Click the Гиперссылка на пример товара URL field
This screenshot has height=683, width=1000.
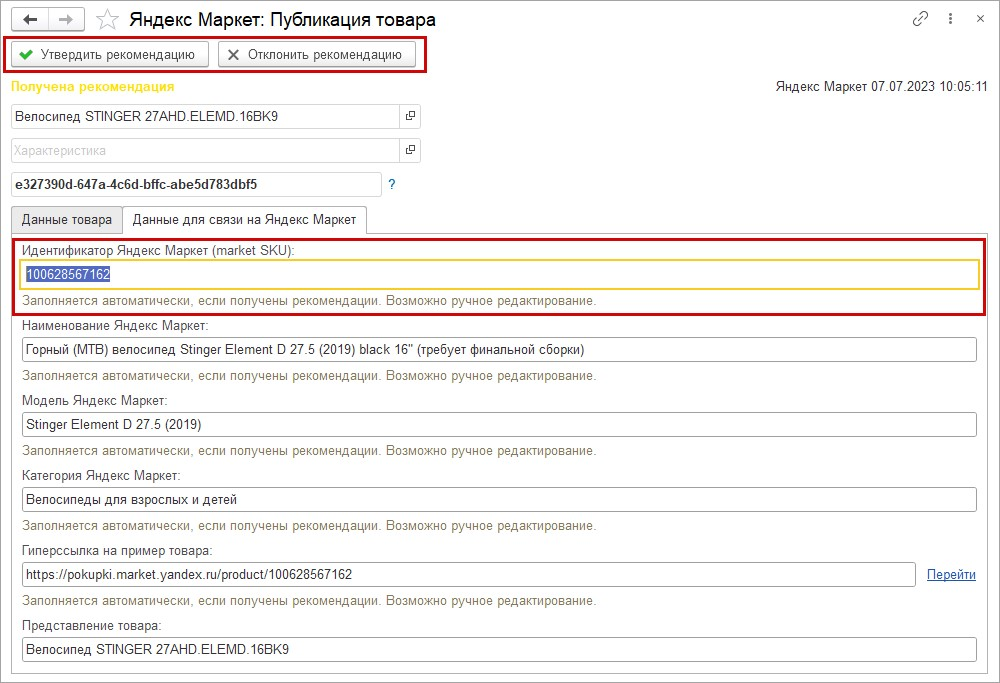[x=469, y=575]
